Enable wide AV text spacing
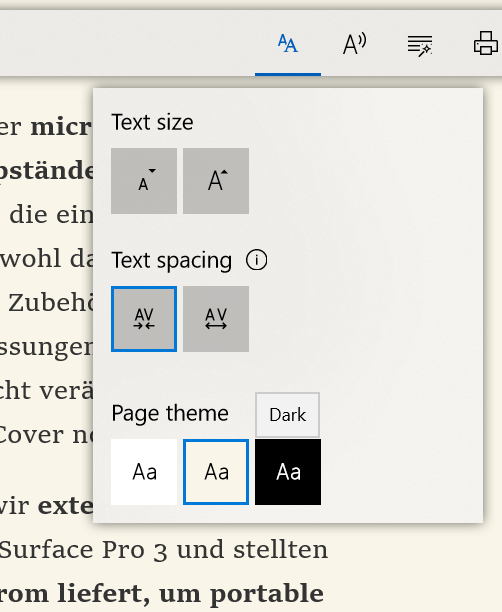Screen dimensions: 502x612 coord(216,319)
